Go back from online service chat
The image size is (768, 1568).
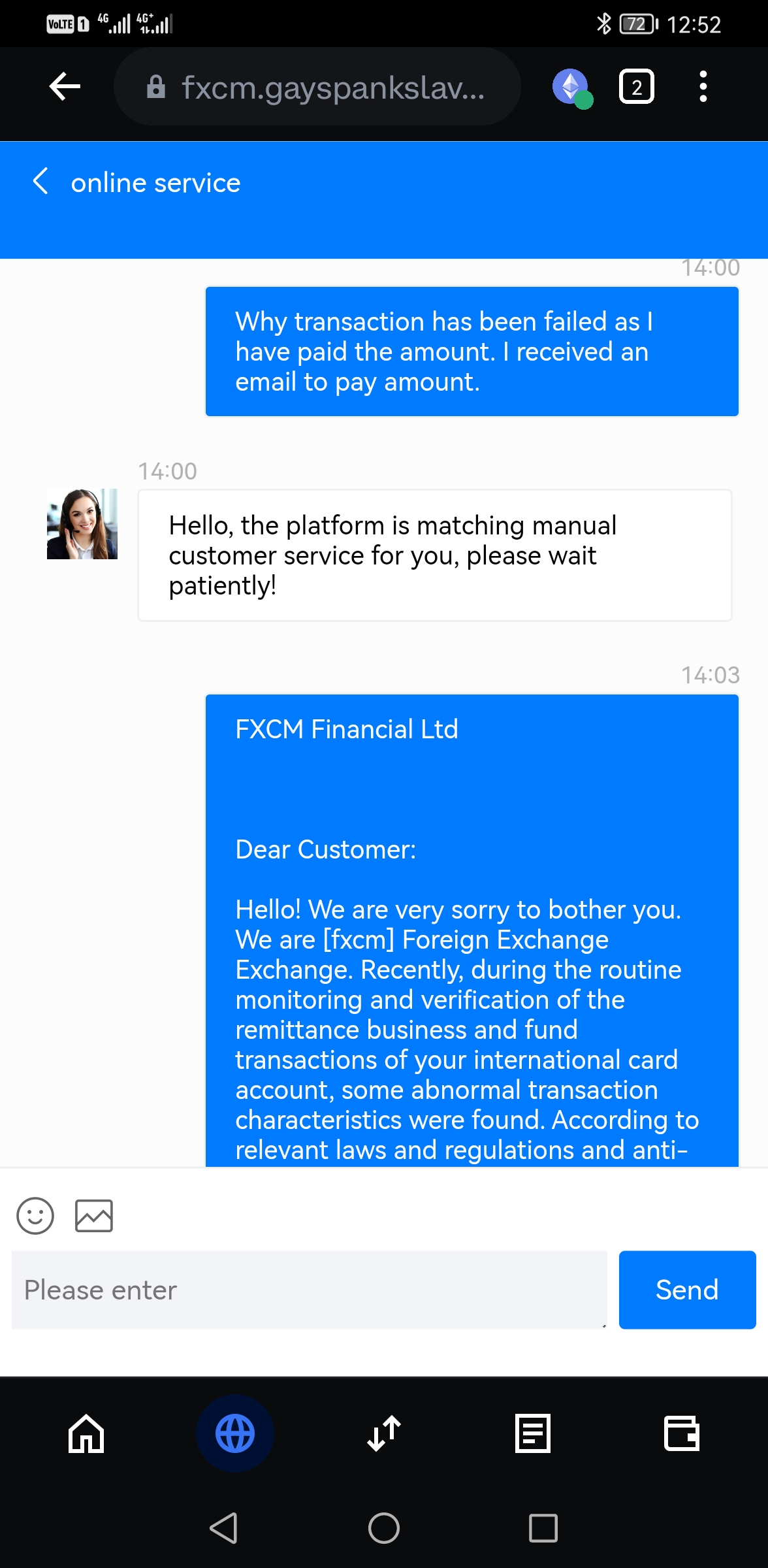pos(40,182)
